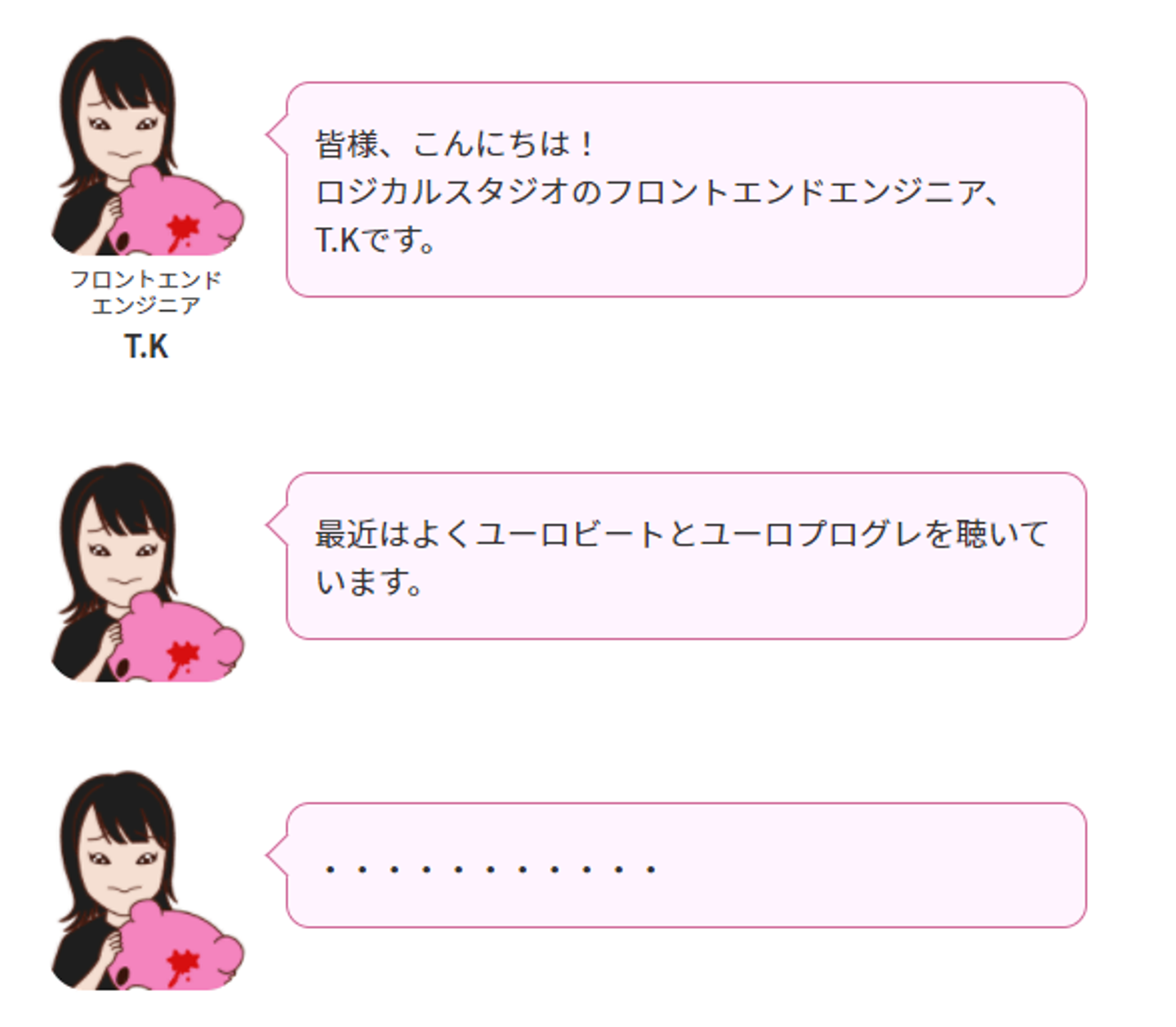Click the third avatar beside the dotted message
This screenshot has width=1176, height=1027.
(x=147, y=880)
